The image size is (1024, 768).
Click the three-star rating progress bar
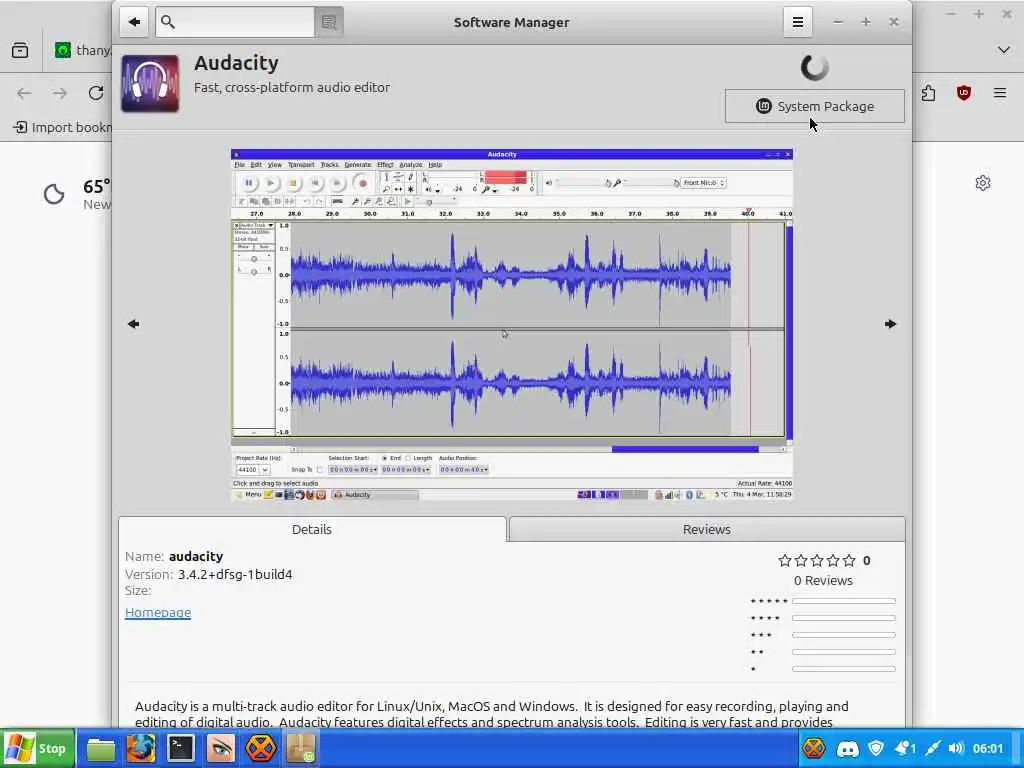pos(844,635)
